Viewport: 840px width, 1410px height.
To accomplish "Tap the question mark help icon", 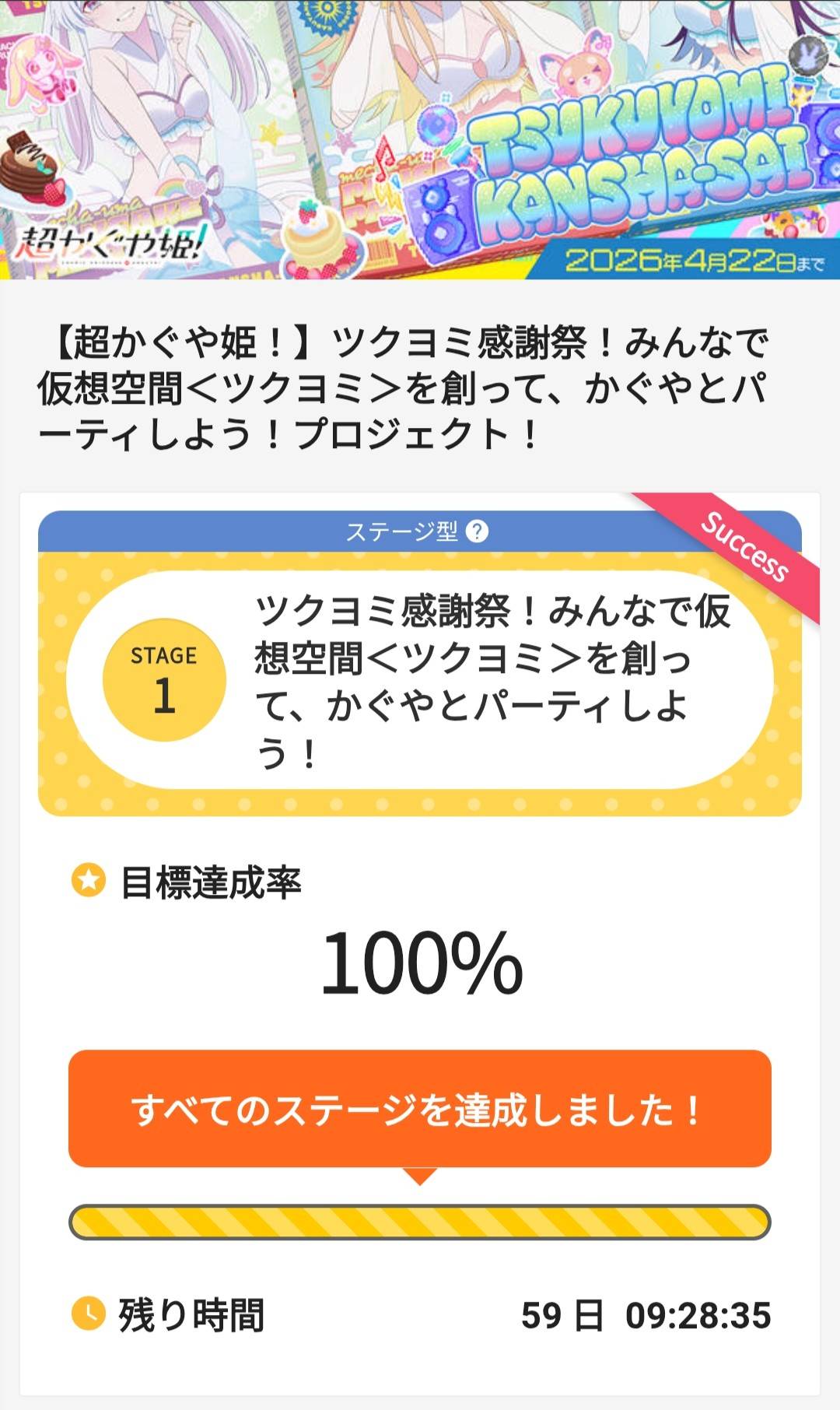I will pos(477,531).
